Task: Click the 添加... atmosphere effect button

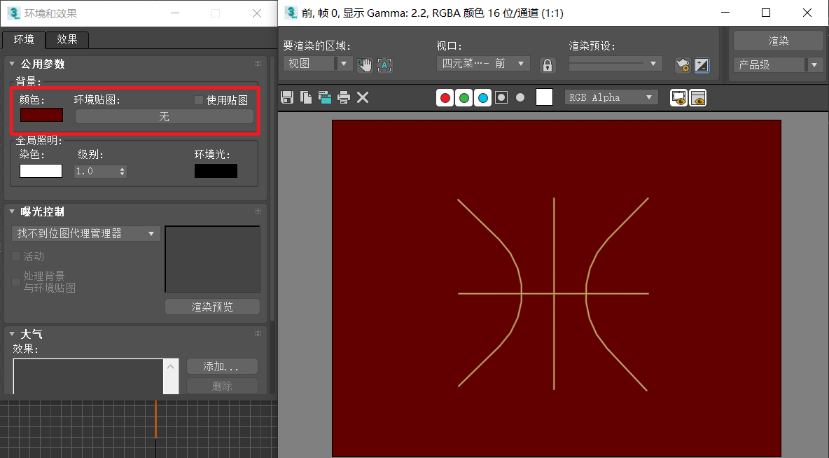Action: (222, 367)
